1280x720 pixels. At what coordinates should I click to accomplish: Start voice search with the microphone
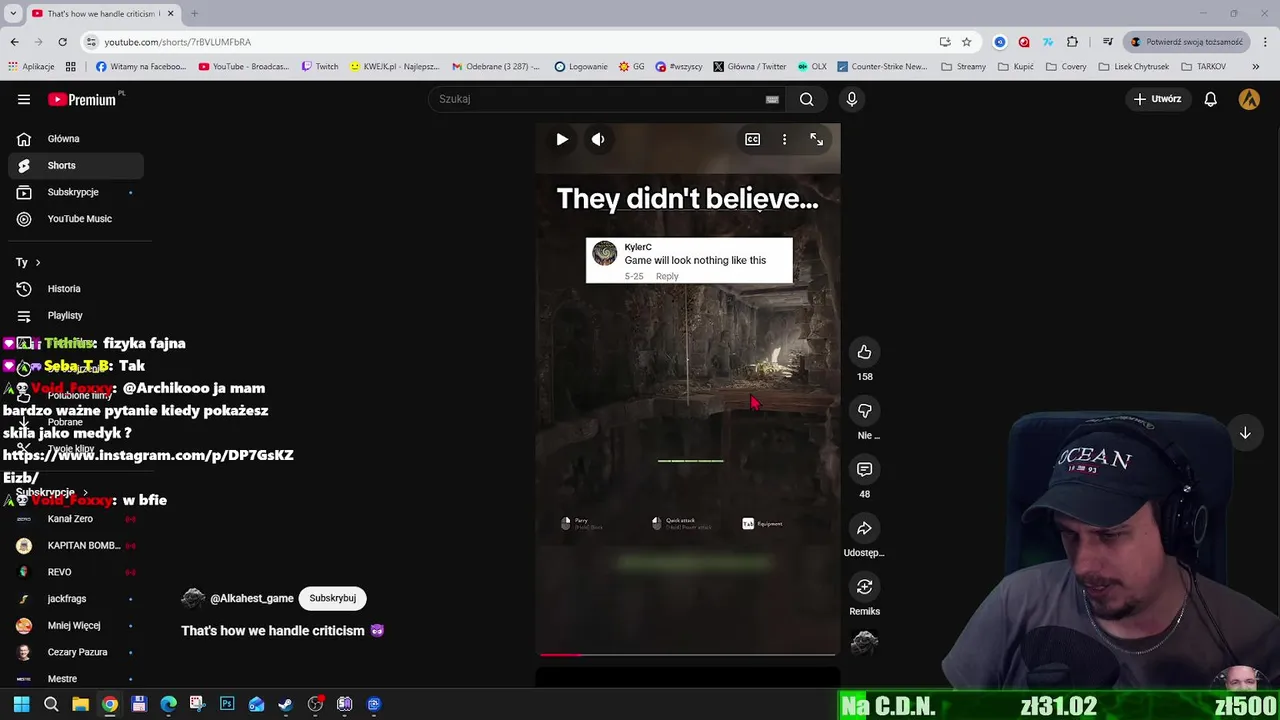click(x=852, y=99)
